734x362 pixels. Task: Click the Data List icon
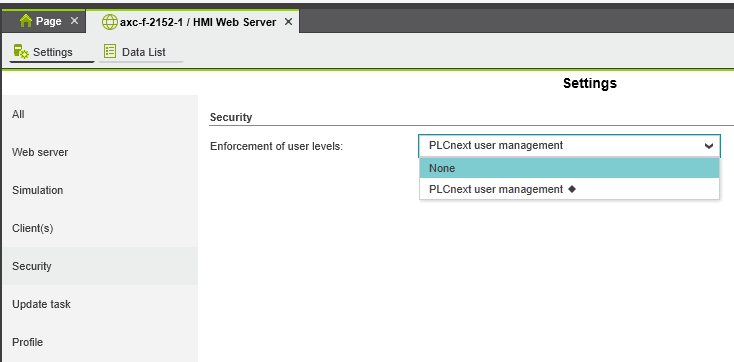110,52
